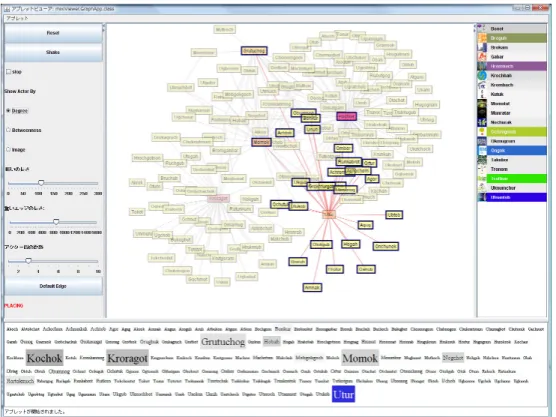The image size is (556, 417).
Task: Select Kutuk in the right actor list
Action: tap(512, 94)
